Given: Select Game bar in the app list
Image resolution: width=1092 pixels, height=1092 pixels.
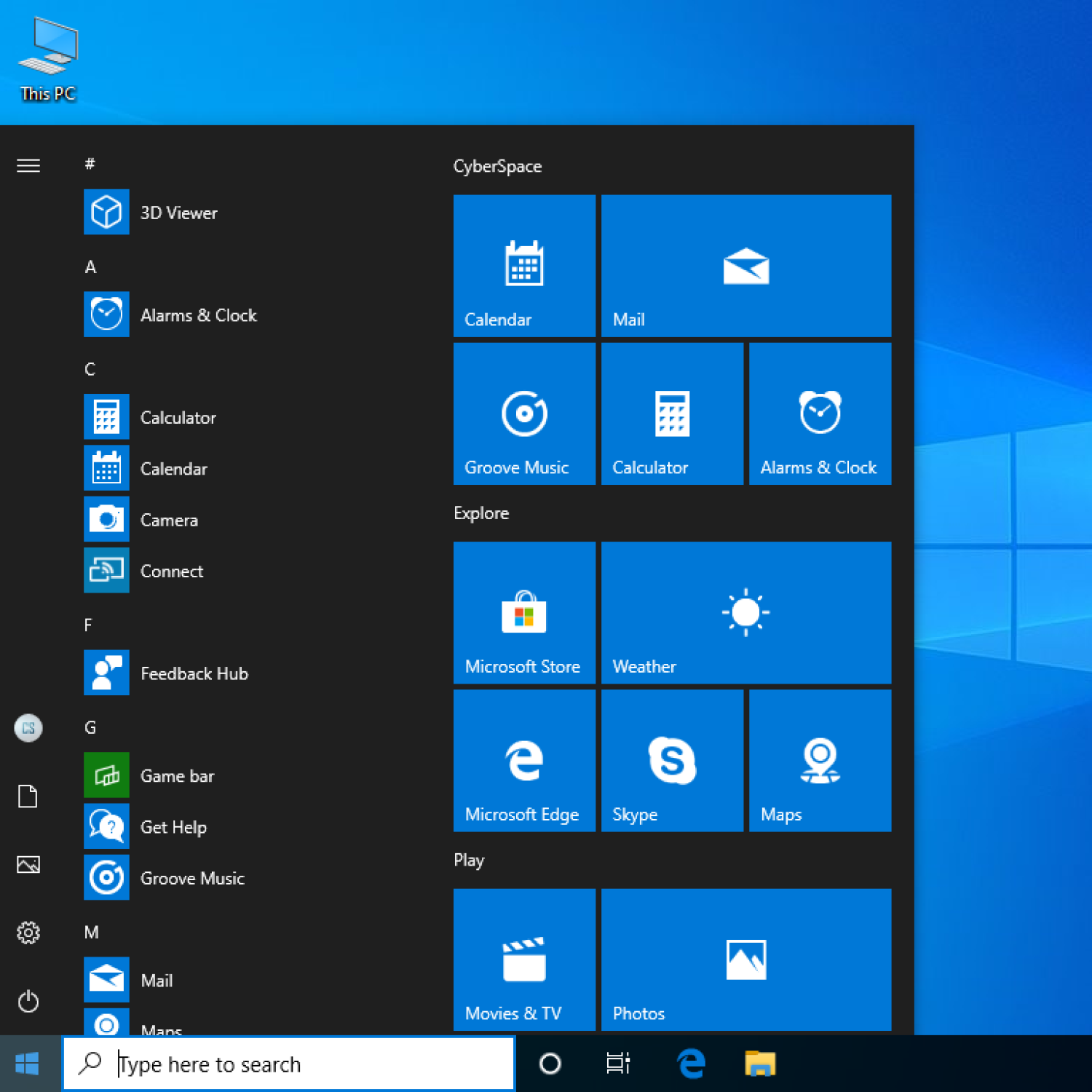Looking at the screenshot, I should [177, 776].
